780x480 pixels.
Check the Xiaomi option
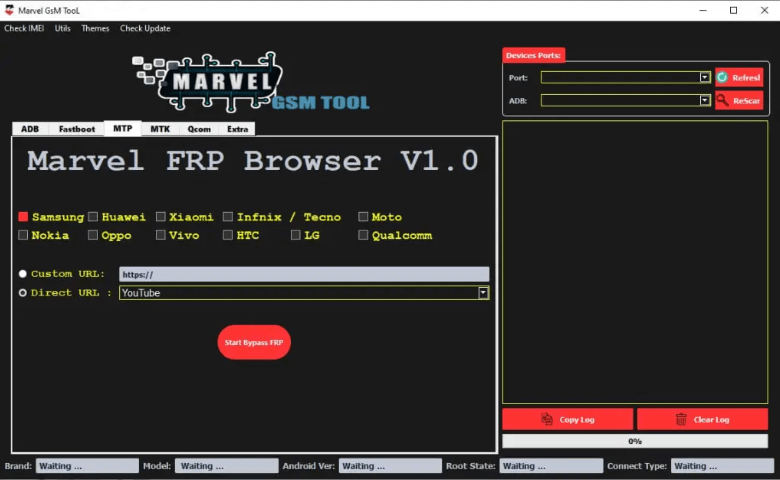(161, 216)
